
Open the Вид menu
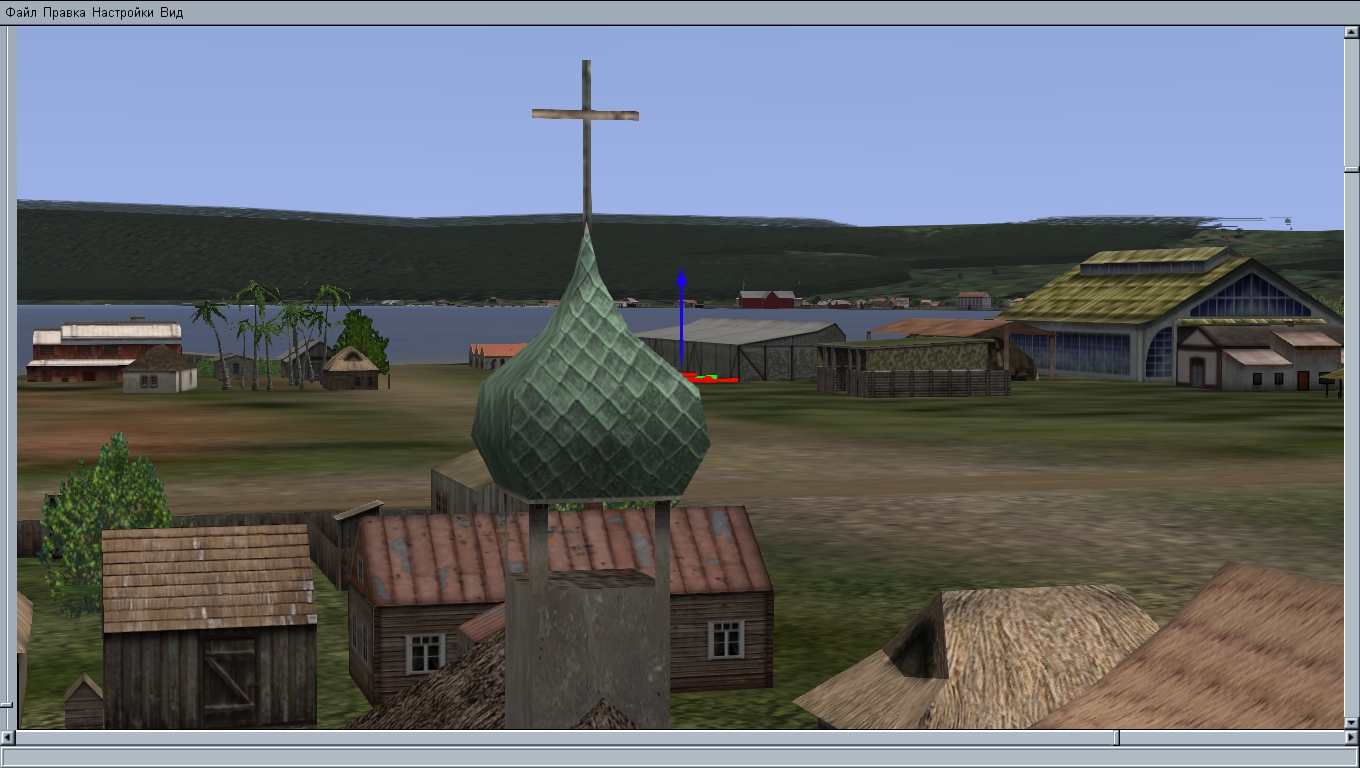(172, 13)
